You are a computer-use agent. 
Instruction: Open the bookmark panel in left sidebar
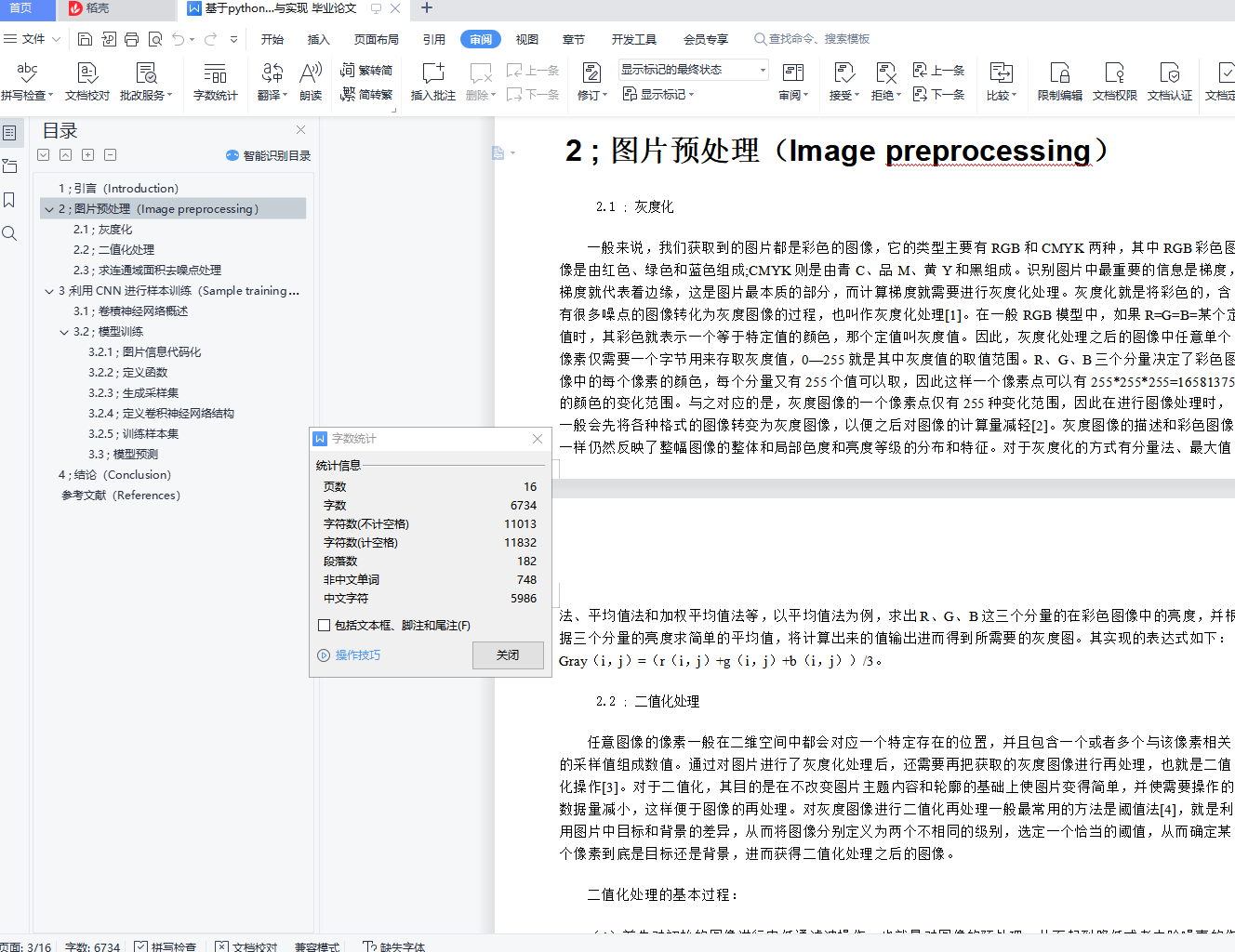click(x=9, y=200)
